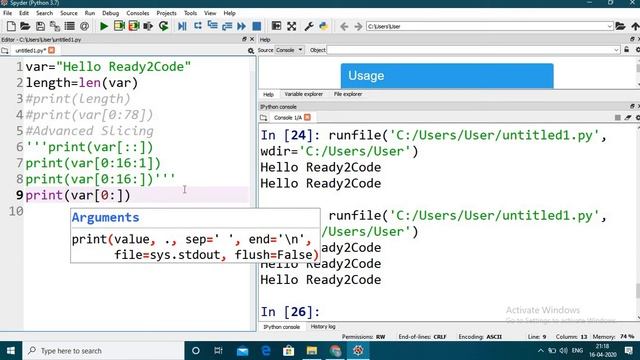Open the Source menu
Viewport: 640px width, 360px height.
tap(69, 13)
